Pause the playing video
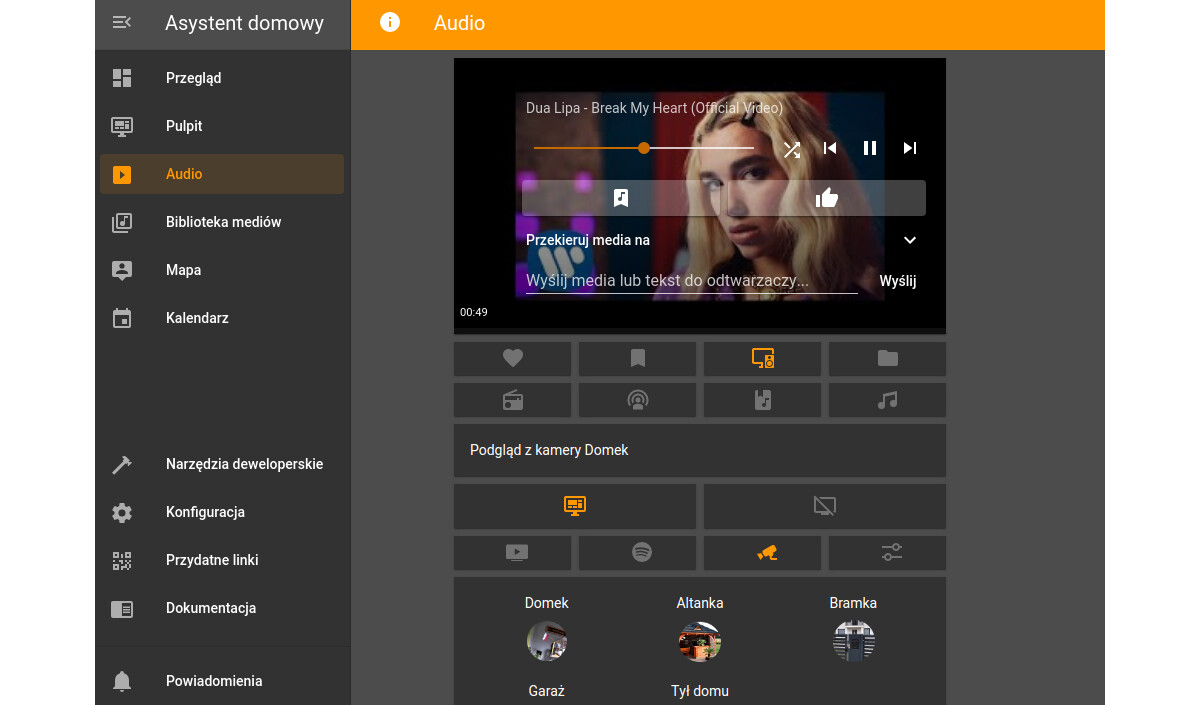Screen dimensions: 1200x705 pyautogui.click(x=870, y=148)
